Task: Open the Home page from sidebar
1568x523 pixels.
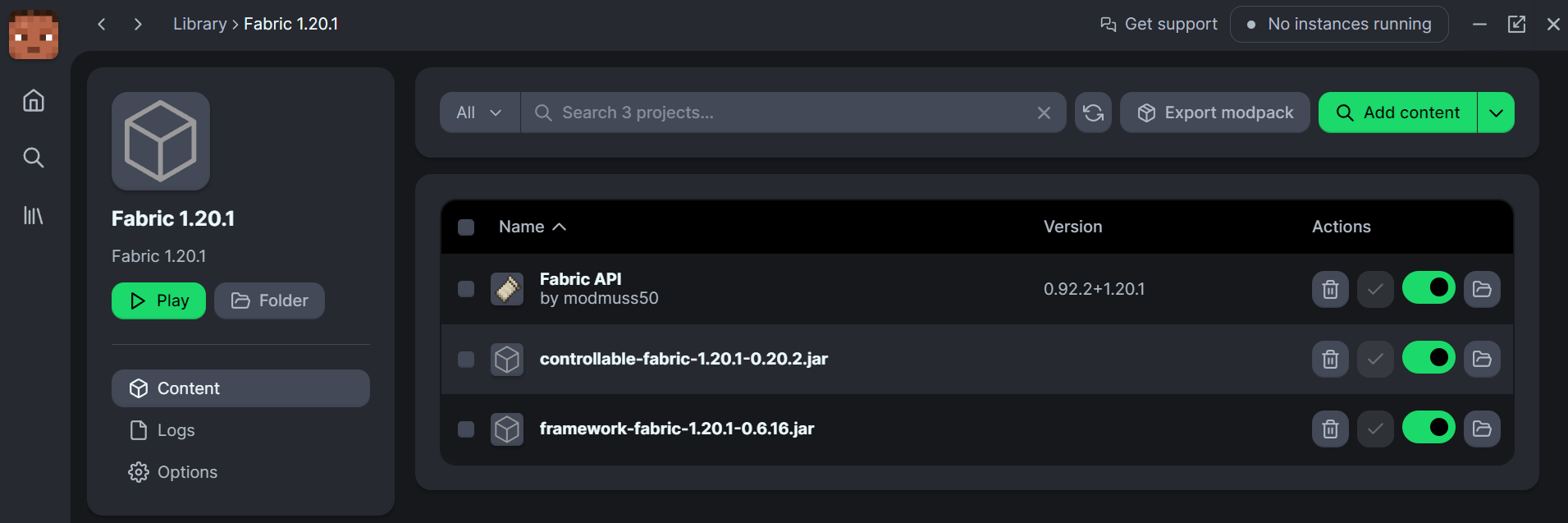Action: point(34,100)
